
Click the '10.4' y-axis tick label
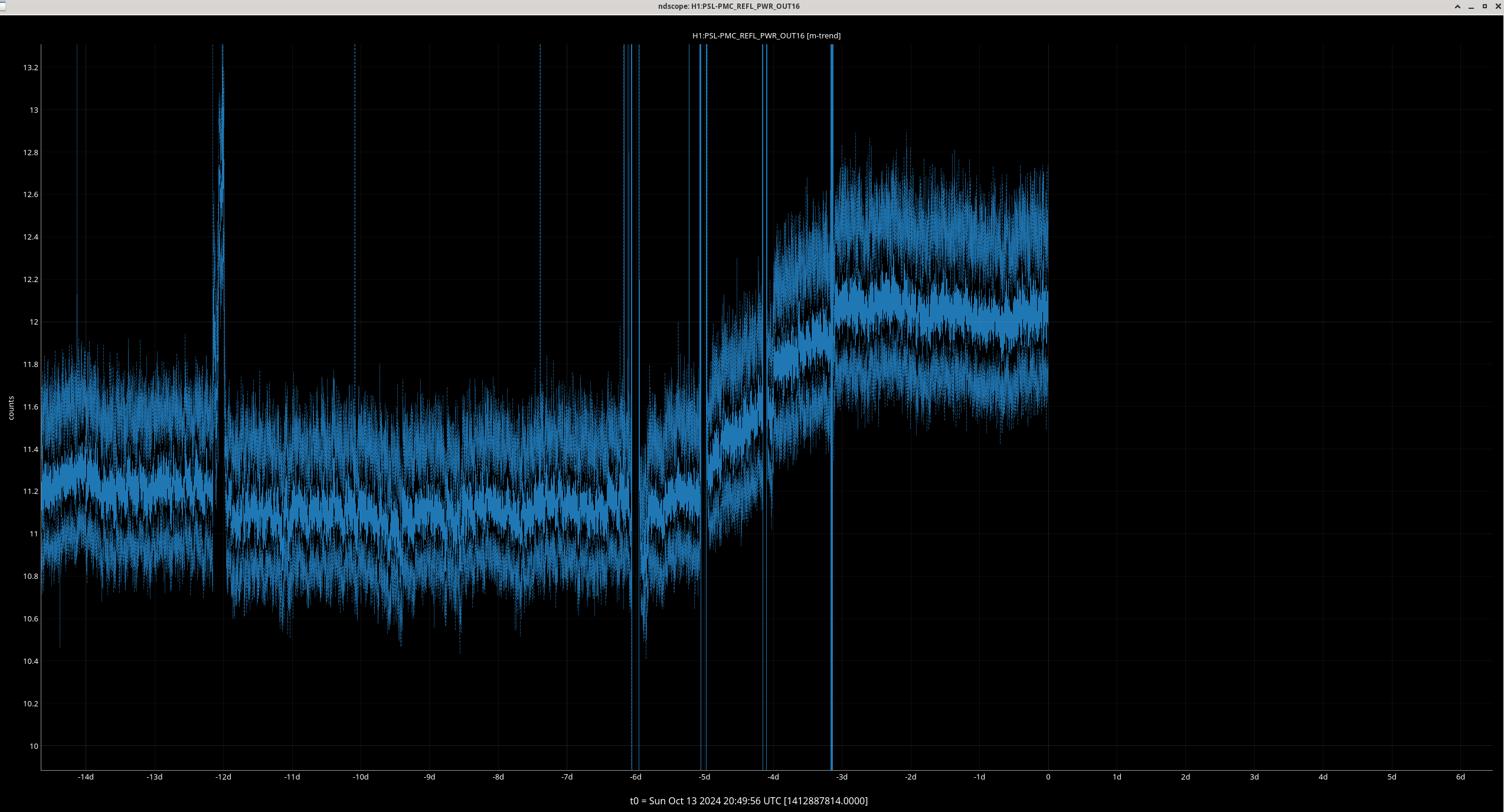(31, 662)
